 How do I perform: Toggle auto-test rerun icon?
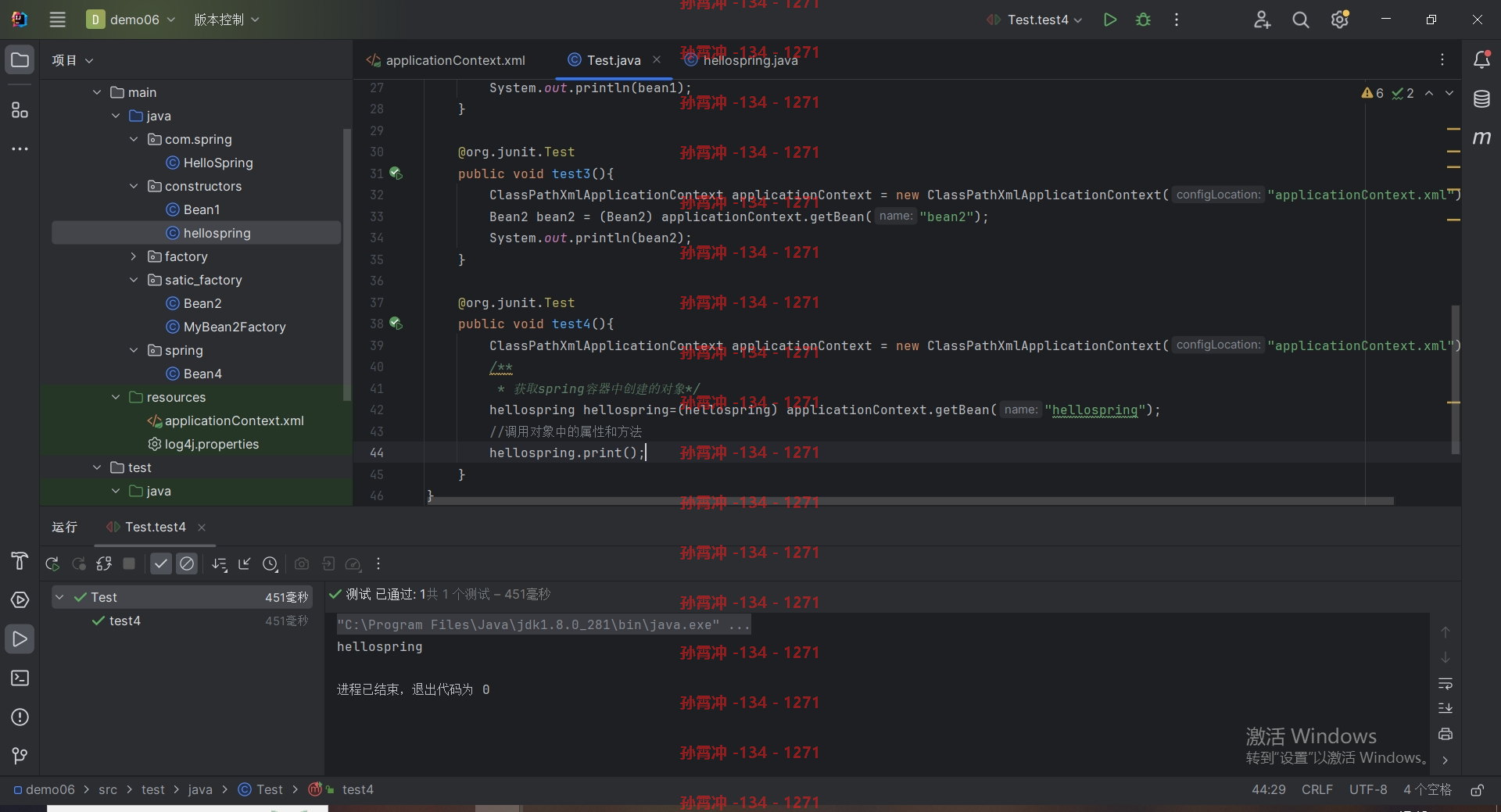[104, 563]
